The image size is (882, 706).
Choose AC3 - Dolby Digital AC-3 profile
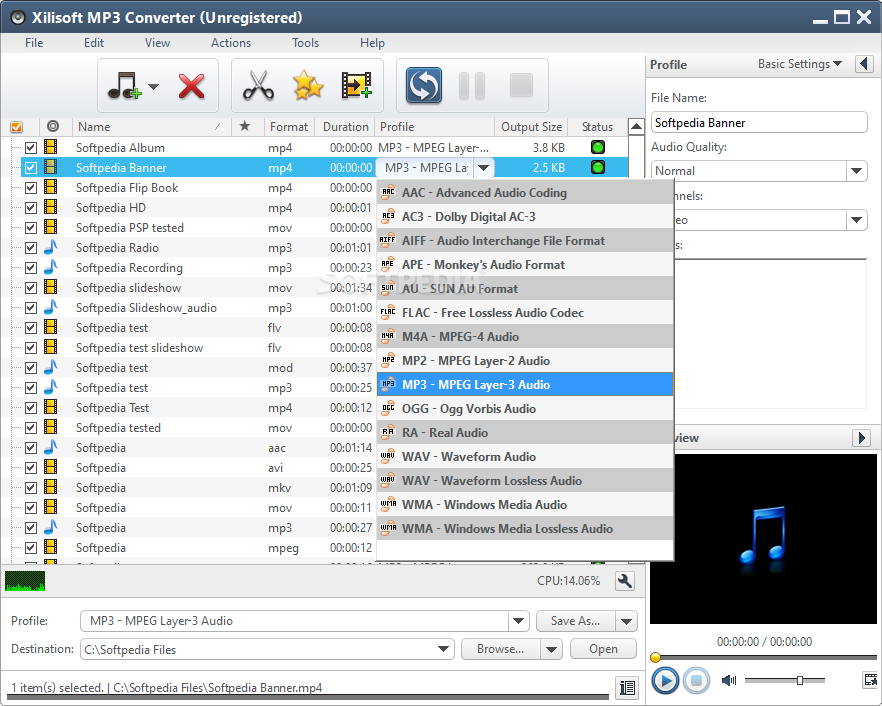(525, 217)
